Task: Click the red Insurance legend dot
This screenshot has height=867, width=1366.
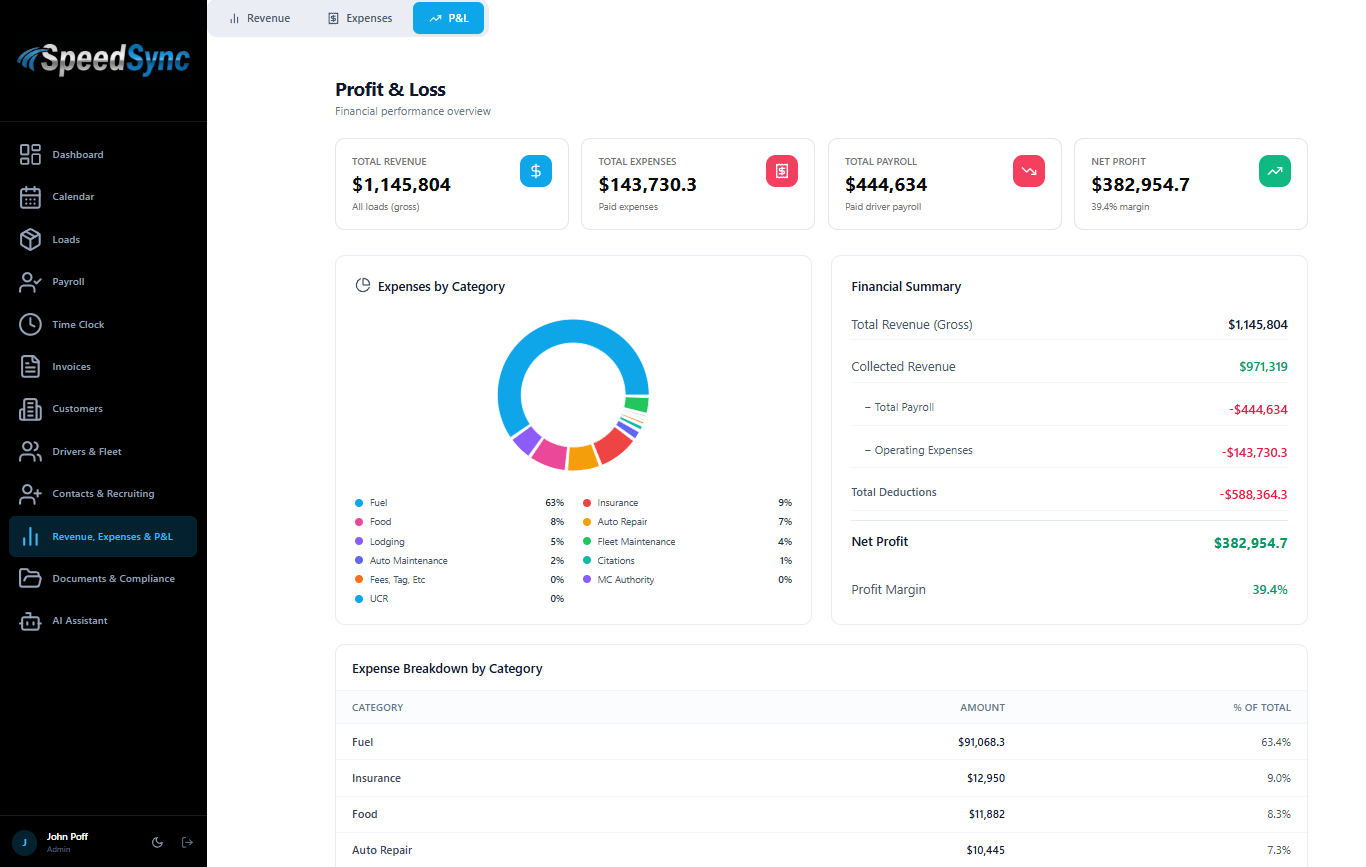Action: pyautogui.click(x=587, y=503)
